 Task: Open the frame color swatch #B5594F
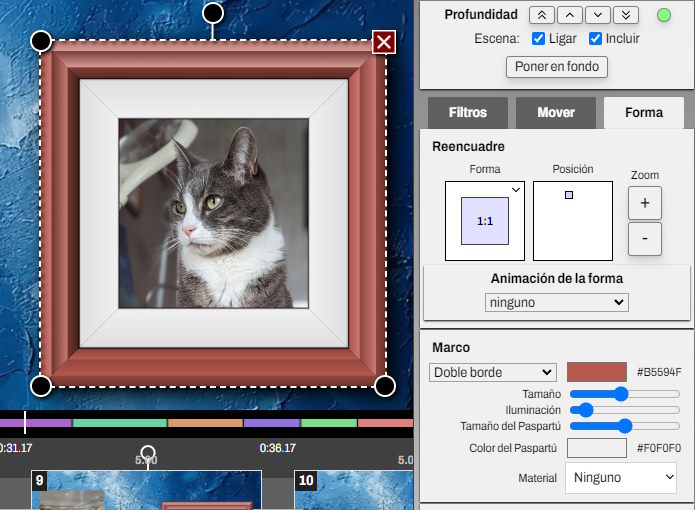597,372
